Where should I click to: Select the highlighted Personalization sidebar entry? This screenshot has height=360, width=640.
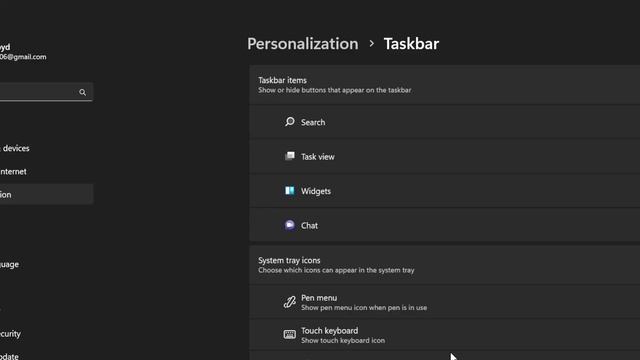[47, 194]
